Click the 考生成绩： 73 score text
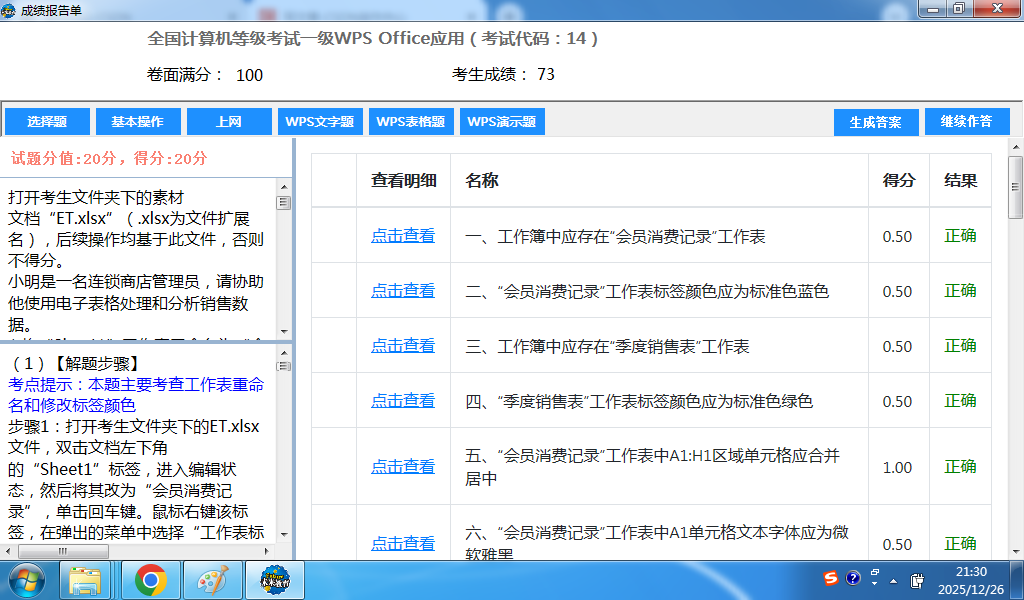Screen dimensions: 1024x600 click(504, 74)
